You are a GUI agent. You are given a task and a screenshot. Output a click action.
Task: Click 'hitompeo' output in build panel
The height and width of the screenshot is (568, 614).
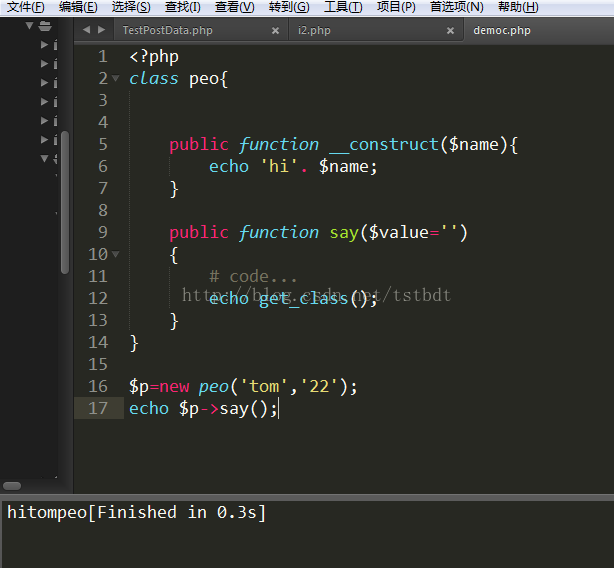(47, 512)
